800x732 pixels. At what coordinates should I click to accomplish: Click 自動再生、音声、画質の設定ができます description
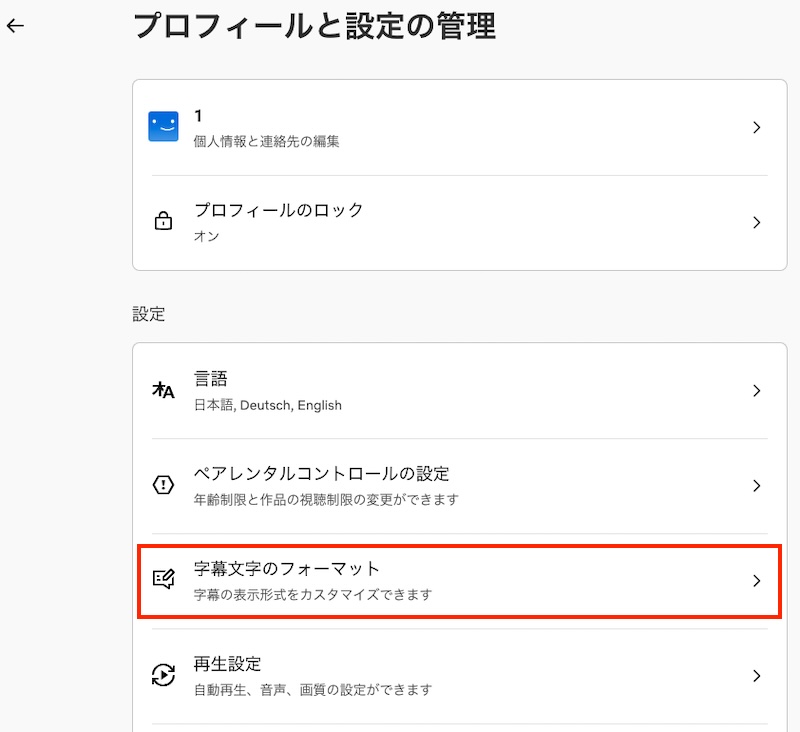(313, 690)
